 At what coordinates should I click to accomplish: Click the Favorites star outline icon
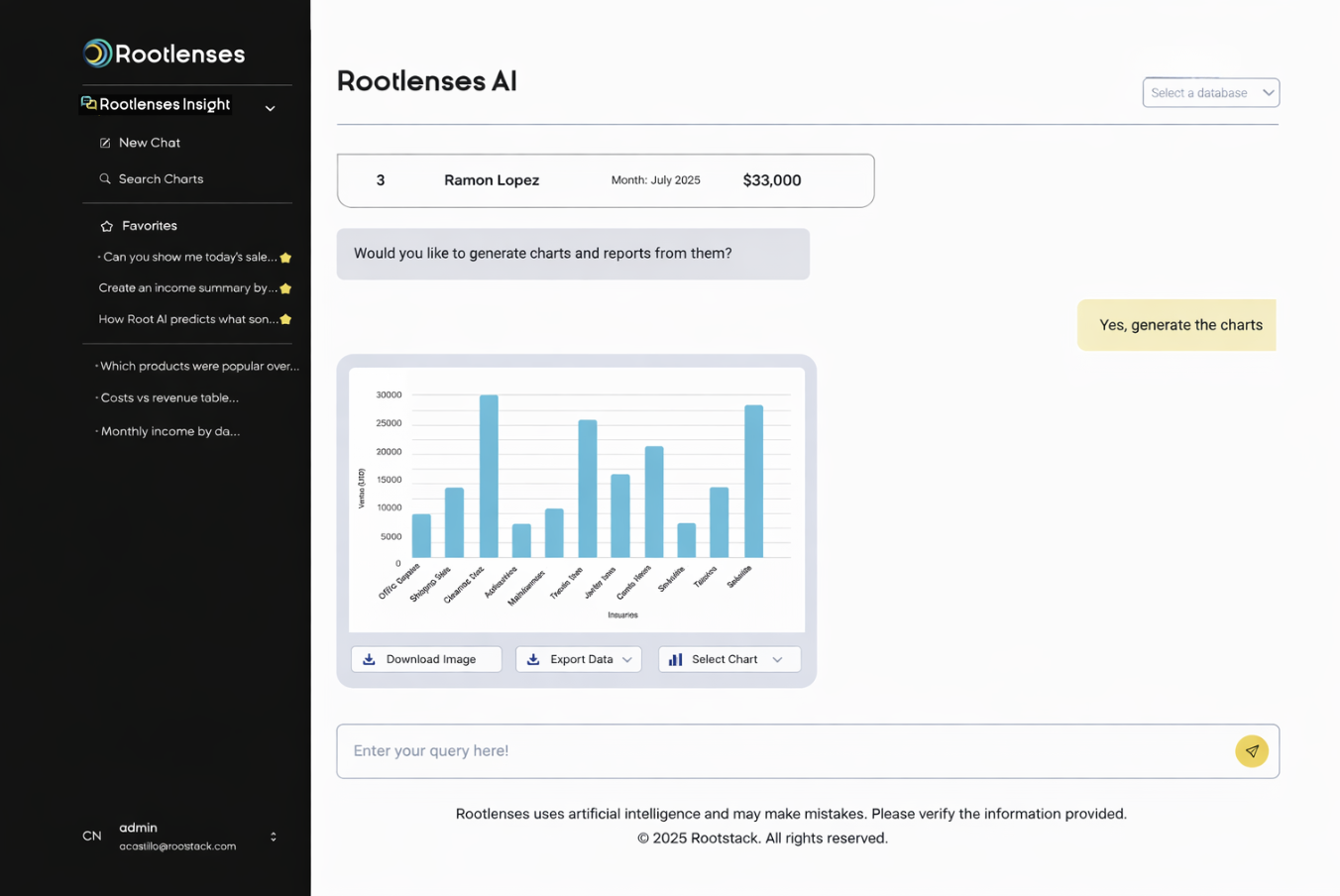[x=107, y=226]
